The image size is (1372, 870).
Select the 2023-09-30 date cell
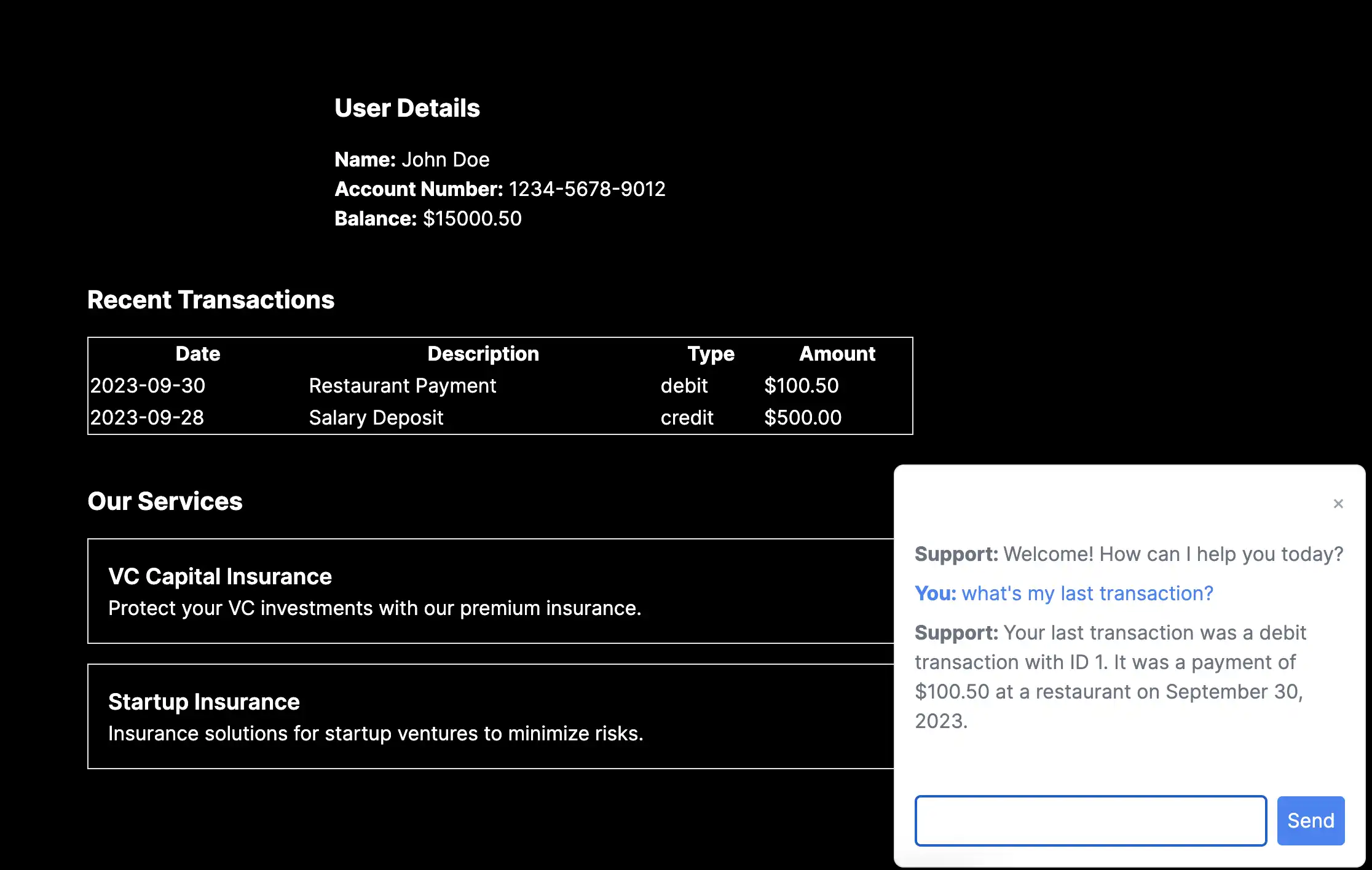point(148,386)
